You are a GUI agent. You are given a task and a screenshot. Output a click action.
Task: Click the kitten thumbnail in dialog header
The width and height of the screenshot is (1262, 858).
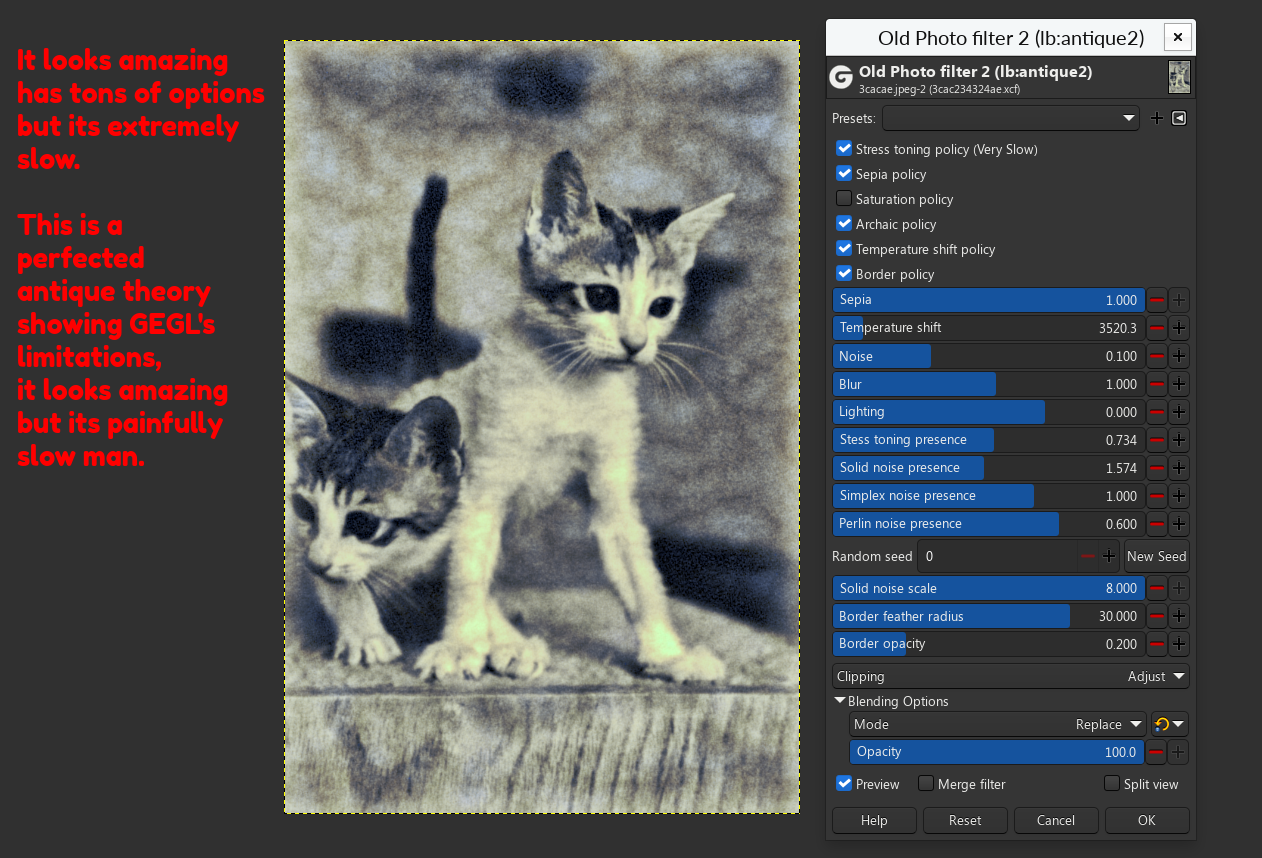point(1179,78)
